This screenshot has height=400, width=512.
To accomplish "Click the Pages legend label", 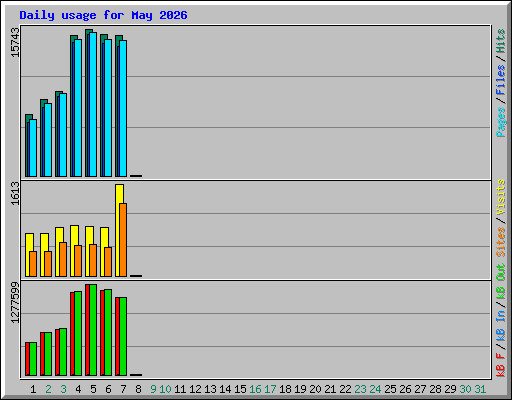I will pos(501,122).
